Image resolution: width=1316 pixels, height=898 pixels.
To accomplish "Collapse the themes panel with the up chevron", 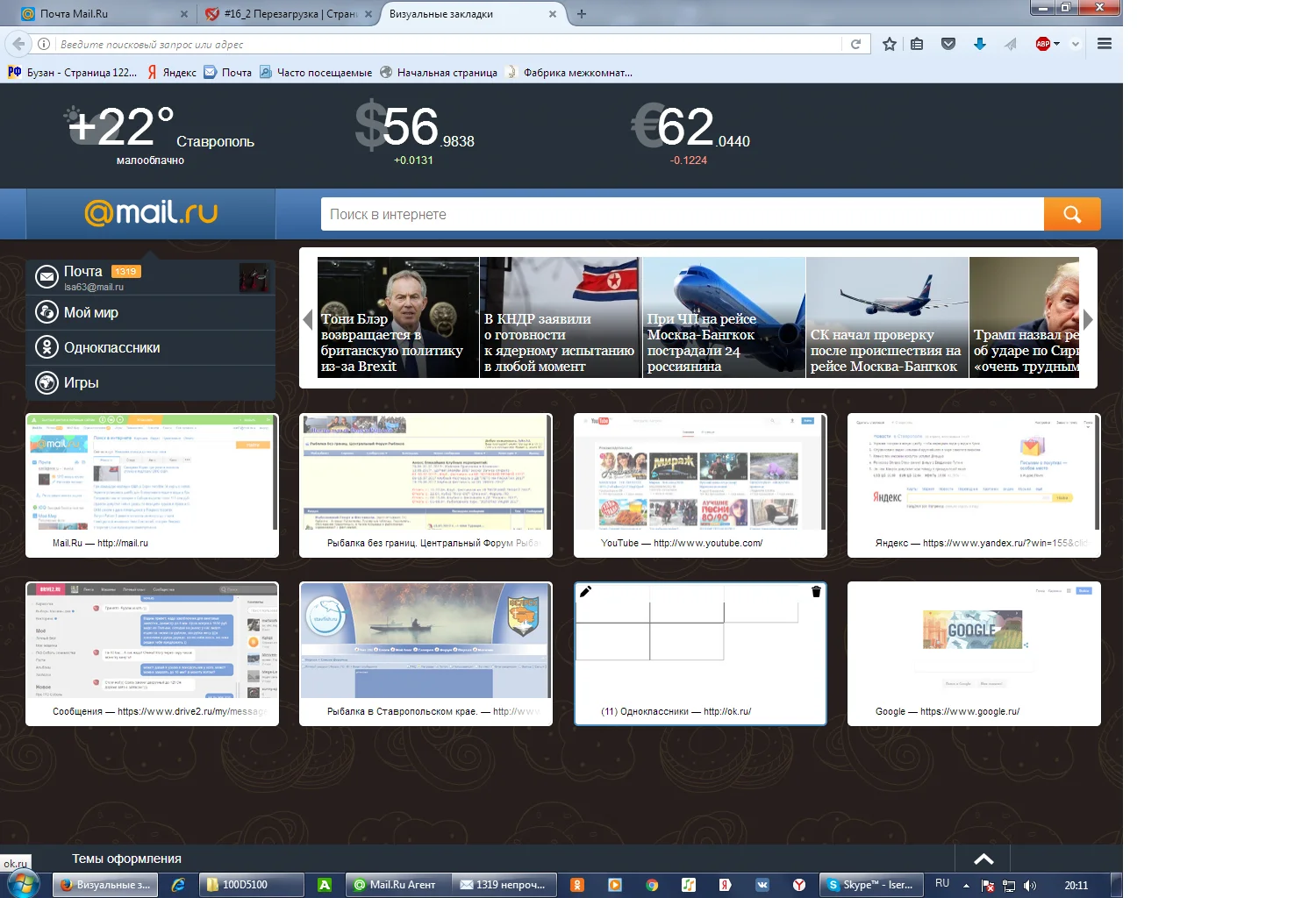I will (983, 859).
